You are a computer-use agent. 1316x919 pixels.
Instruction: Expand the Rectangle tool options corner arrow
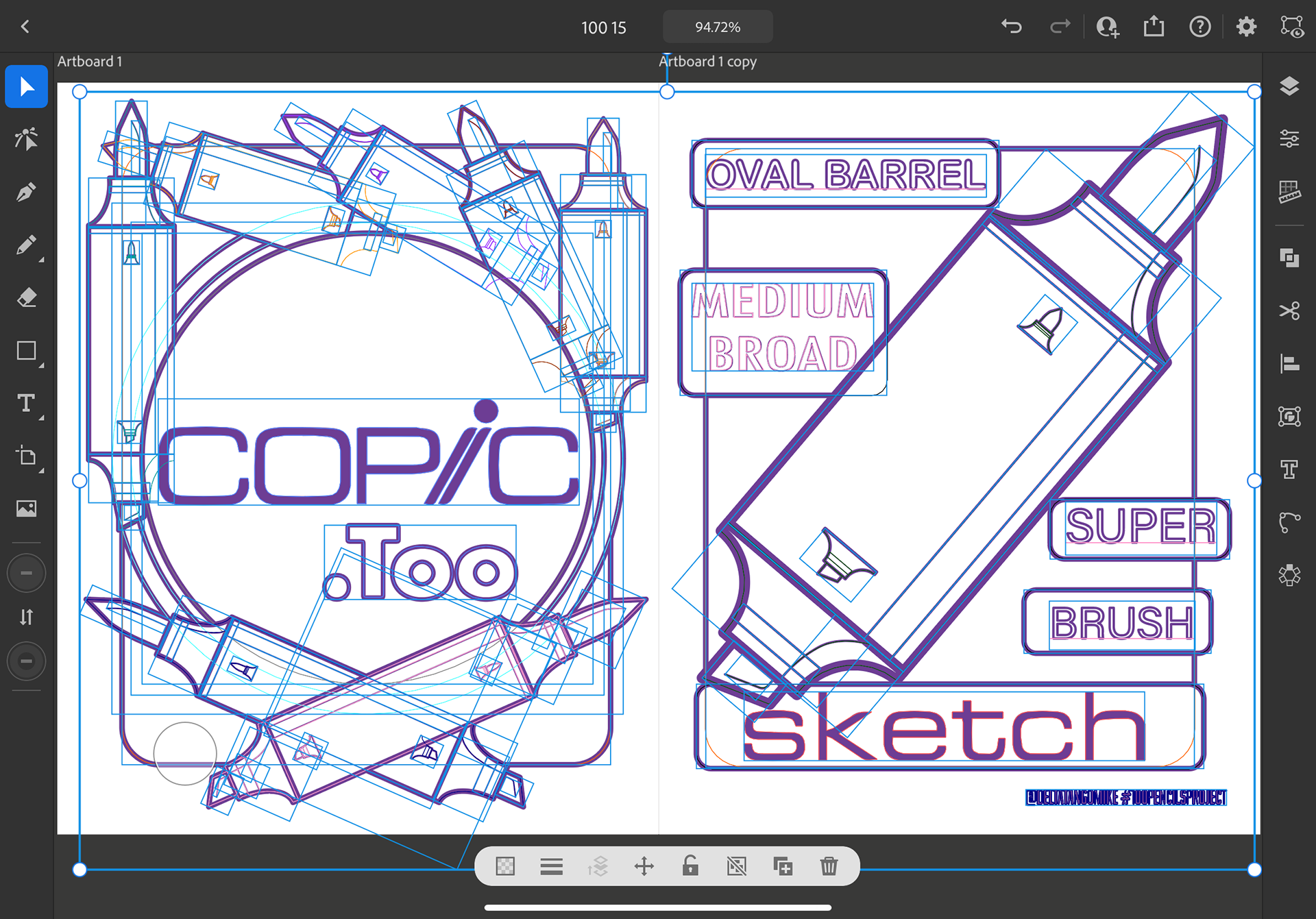click(x=41, y=365)
